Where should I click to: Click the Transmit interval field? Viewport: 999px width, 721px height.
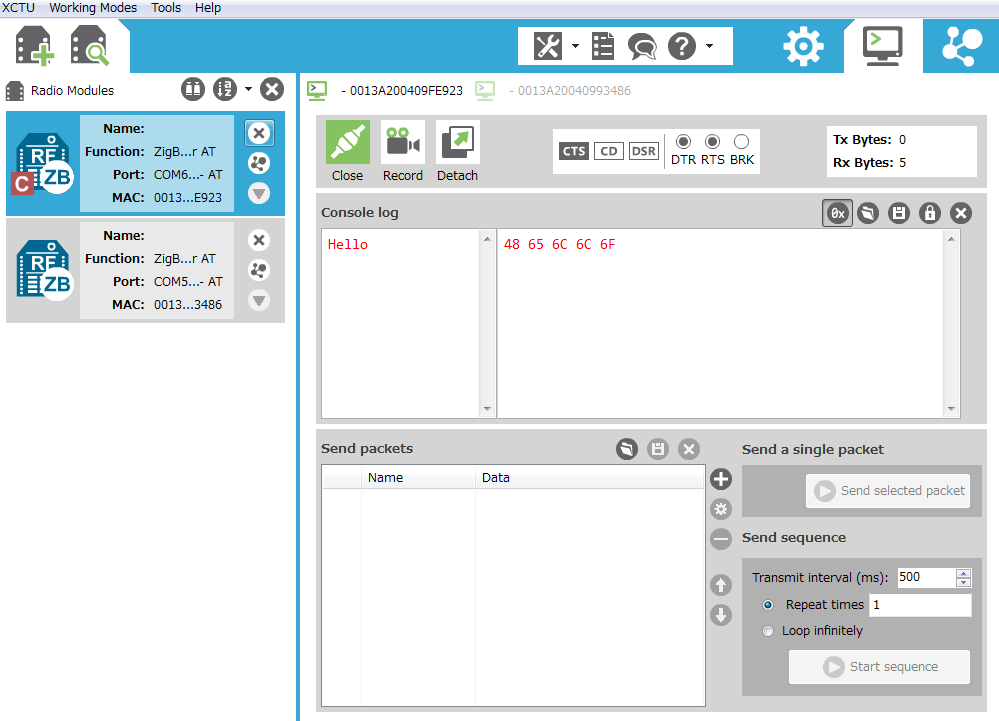(927, 577)
